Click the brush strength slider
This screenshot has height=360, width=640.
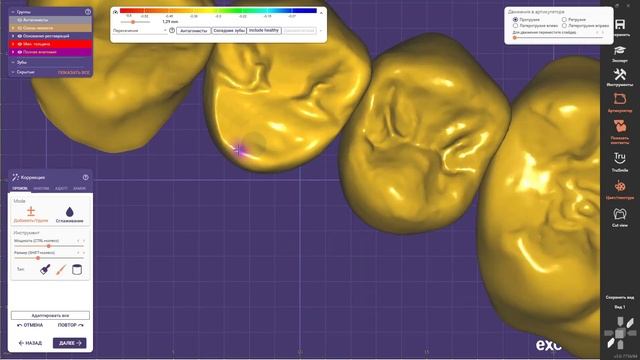[49, 246]
